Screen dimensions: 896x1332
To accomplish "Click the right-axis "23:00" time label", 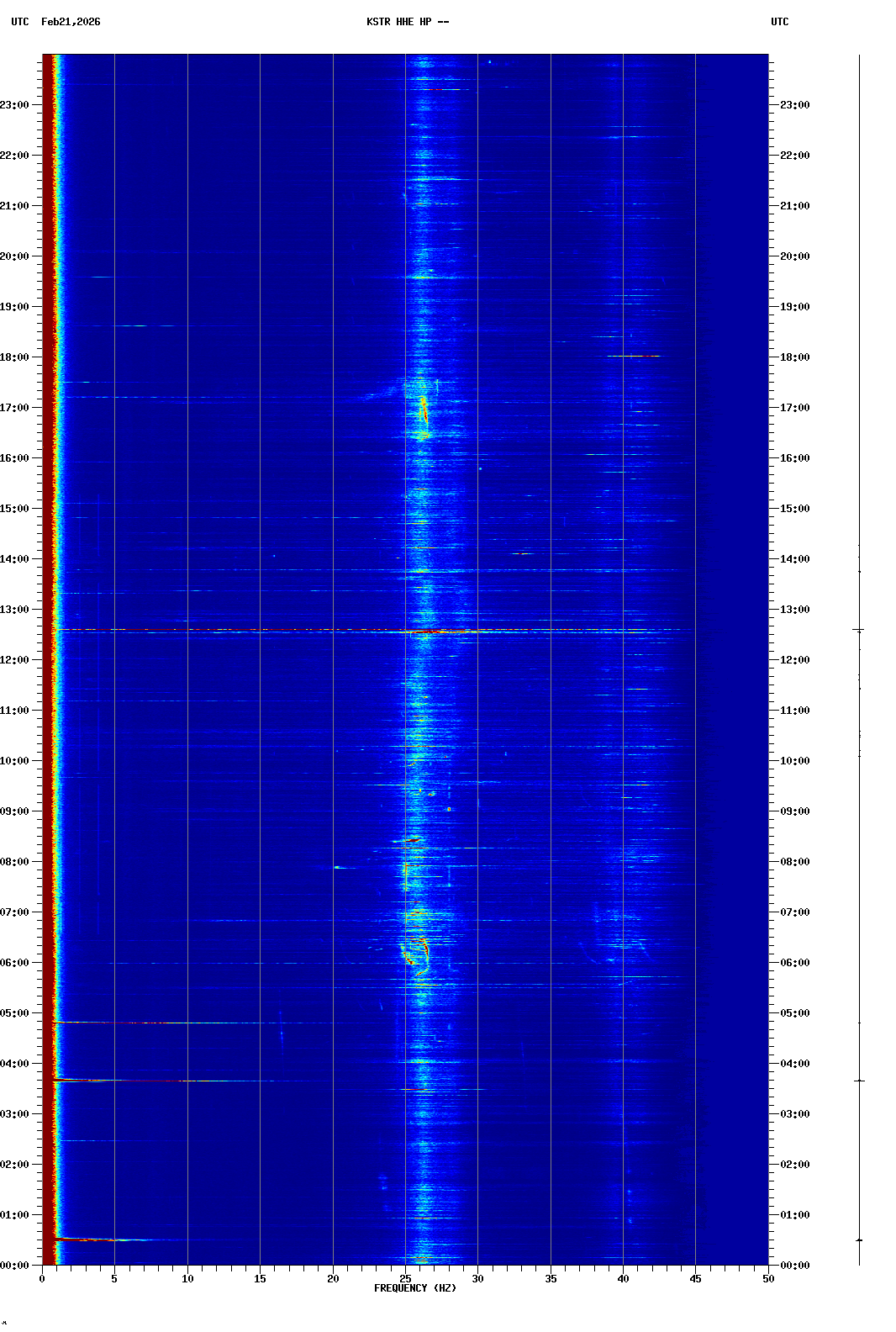I will pos(794,105).
